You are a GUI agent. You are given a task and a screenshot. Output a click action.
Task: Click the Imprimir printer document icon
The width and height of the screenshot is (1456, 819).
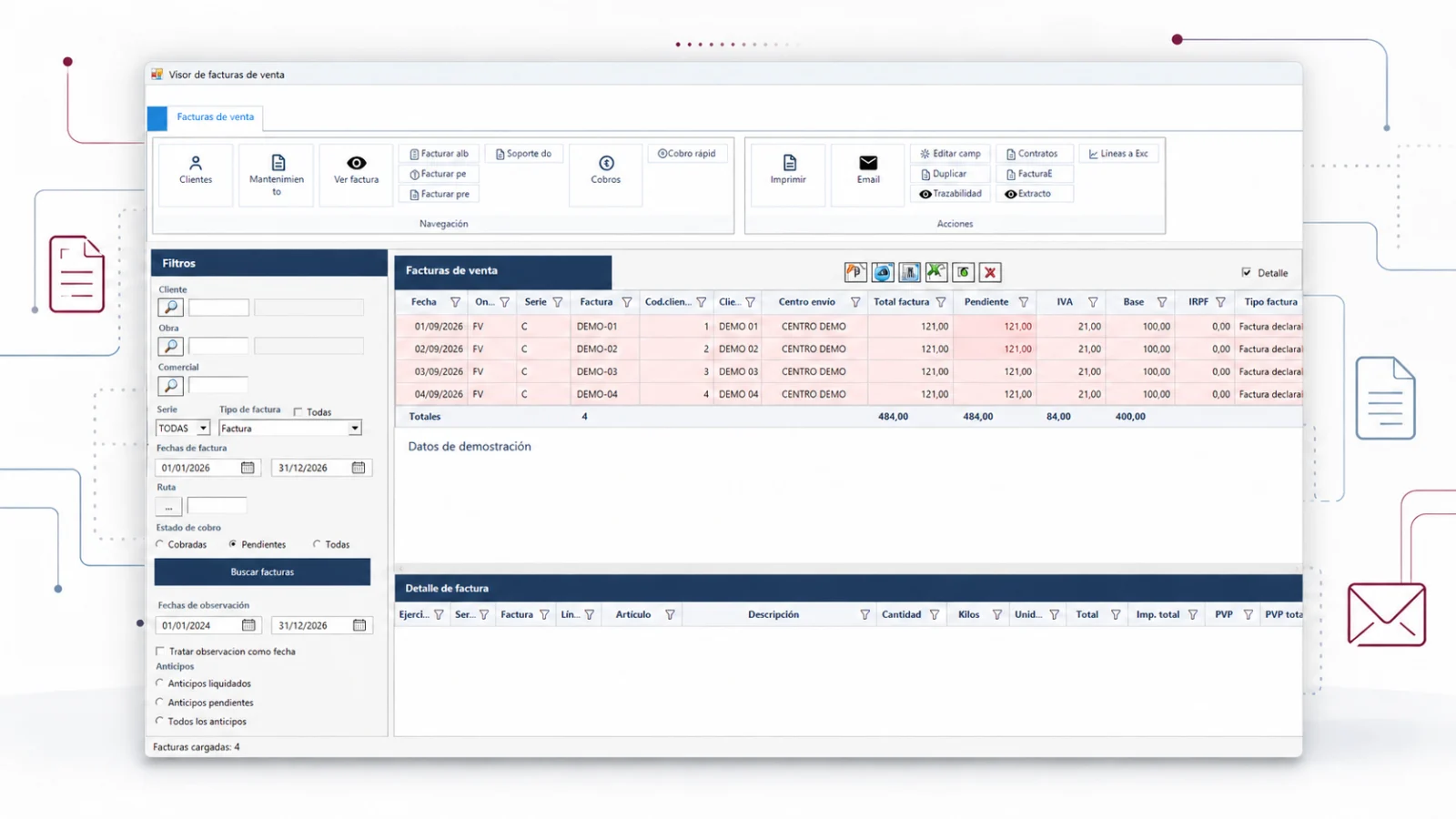789,163
